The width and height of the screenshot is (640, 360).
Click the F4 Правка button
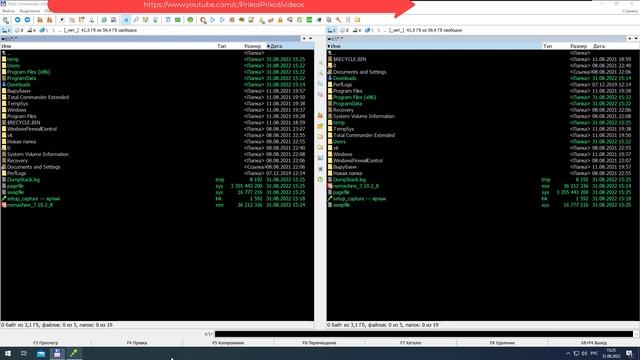(137, 343)
